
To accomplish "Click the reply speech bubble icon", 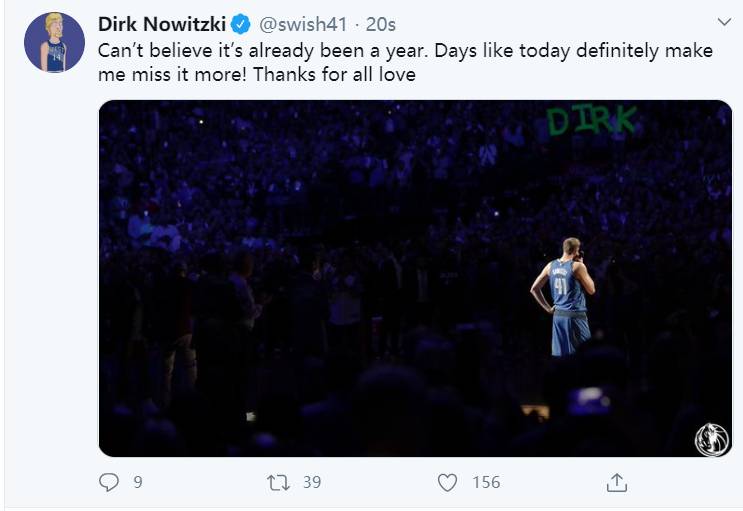I will 109,482.
